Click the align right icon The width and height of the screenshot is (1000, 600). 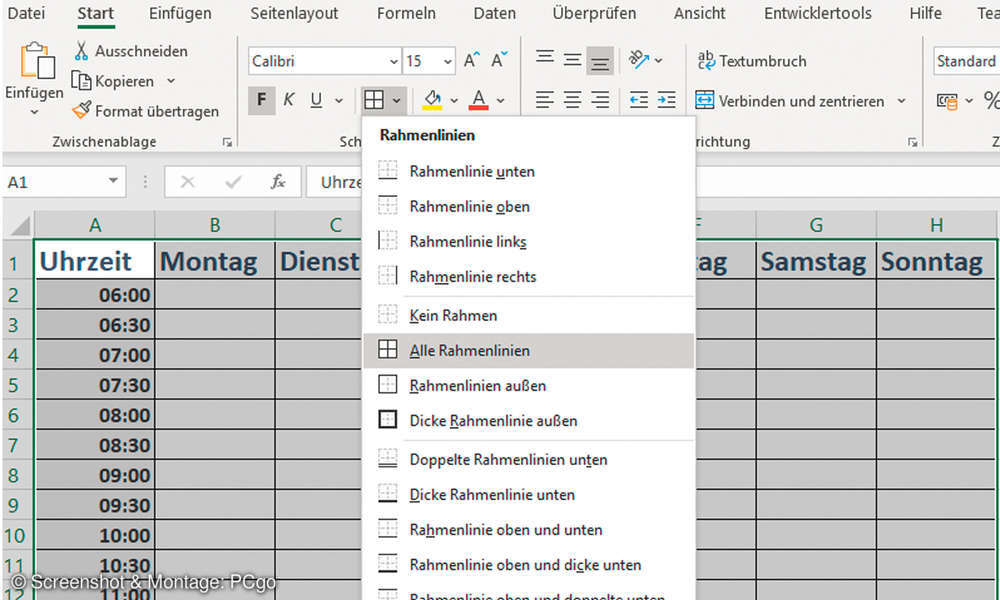(599, 100)
